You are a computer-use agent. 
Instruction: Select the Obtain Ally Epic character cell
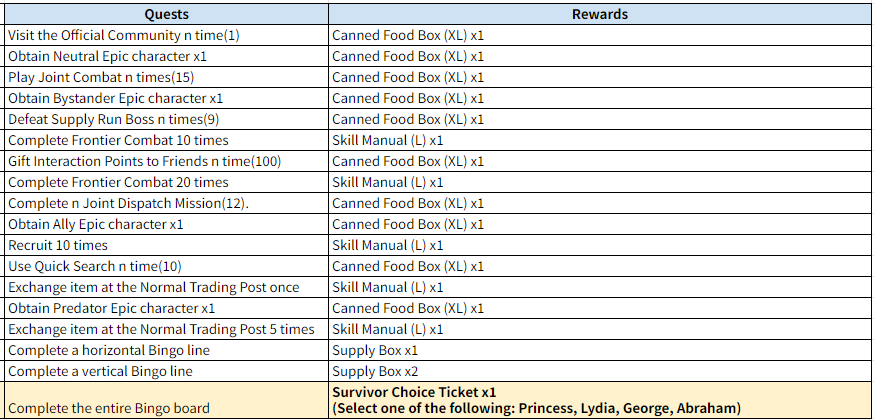tap(96, 224)
